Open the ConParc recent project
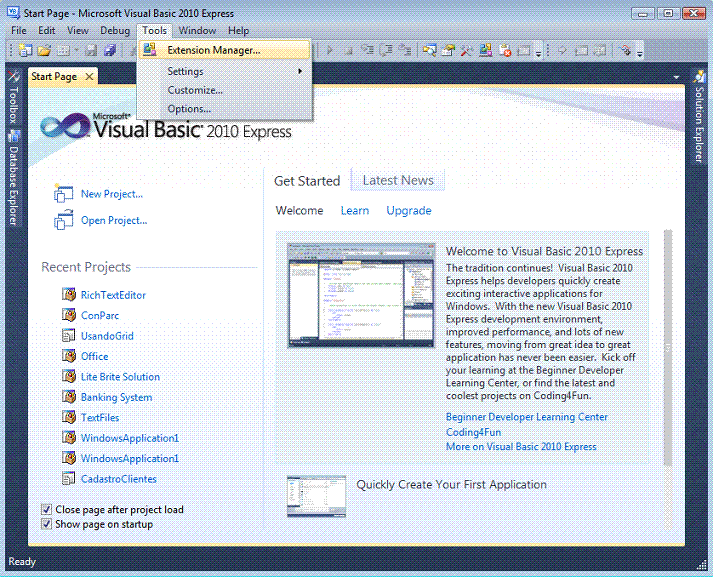The width and height of the screenshot is (713, 577). [x=100, y=315]
